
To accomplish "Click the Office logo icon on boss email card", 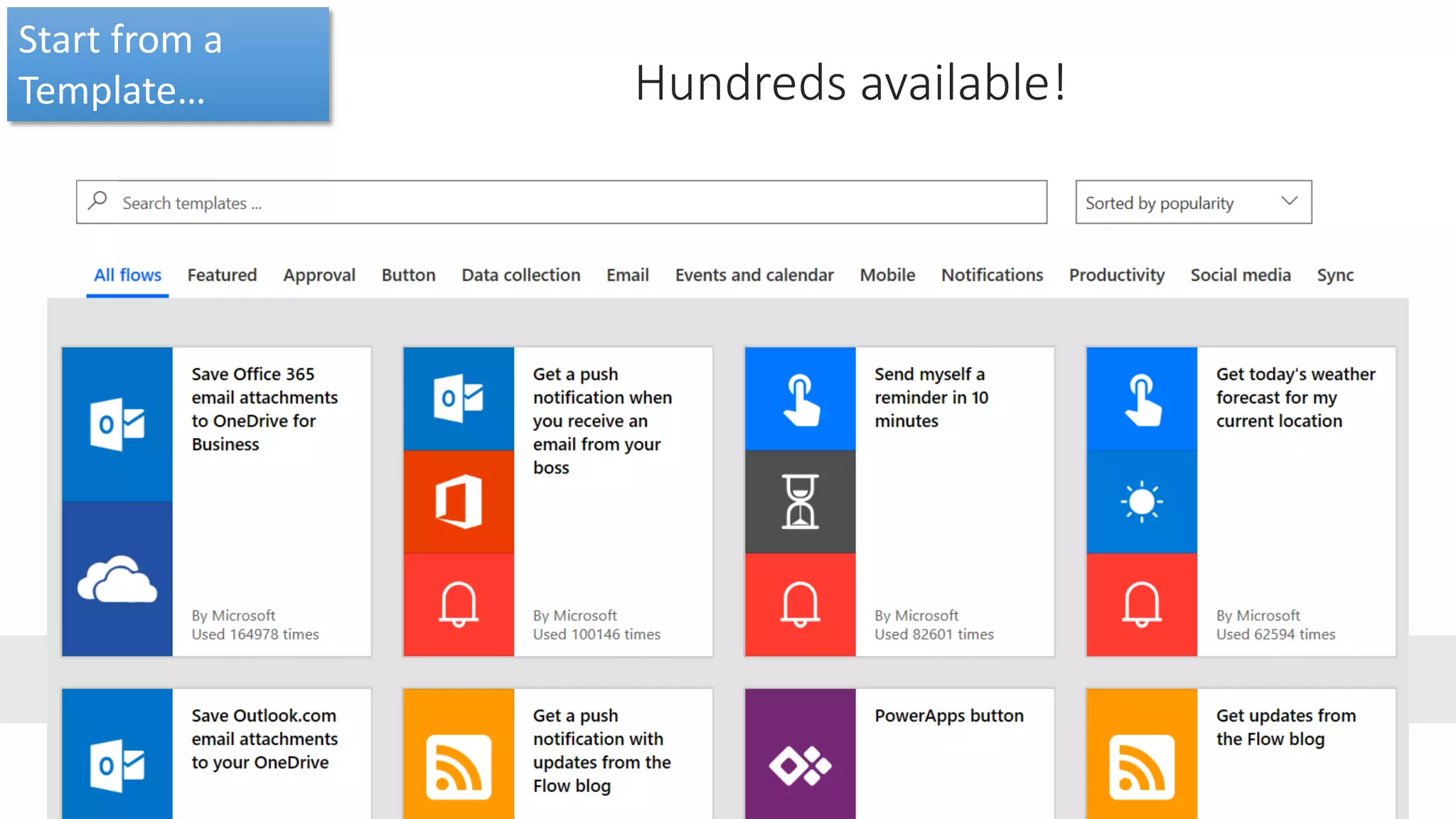I will coord(459,502).
